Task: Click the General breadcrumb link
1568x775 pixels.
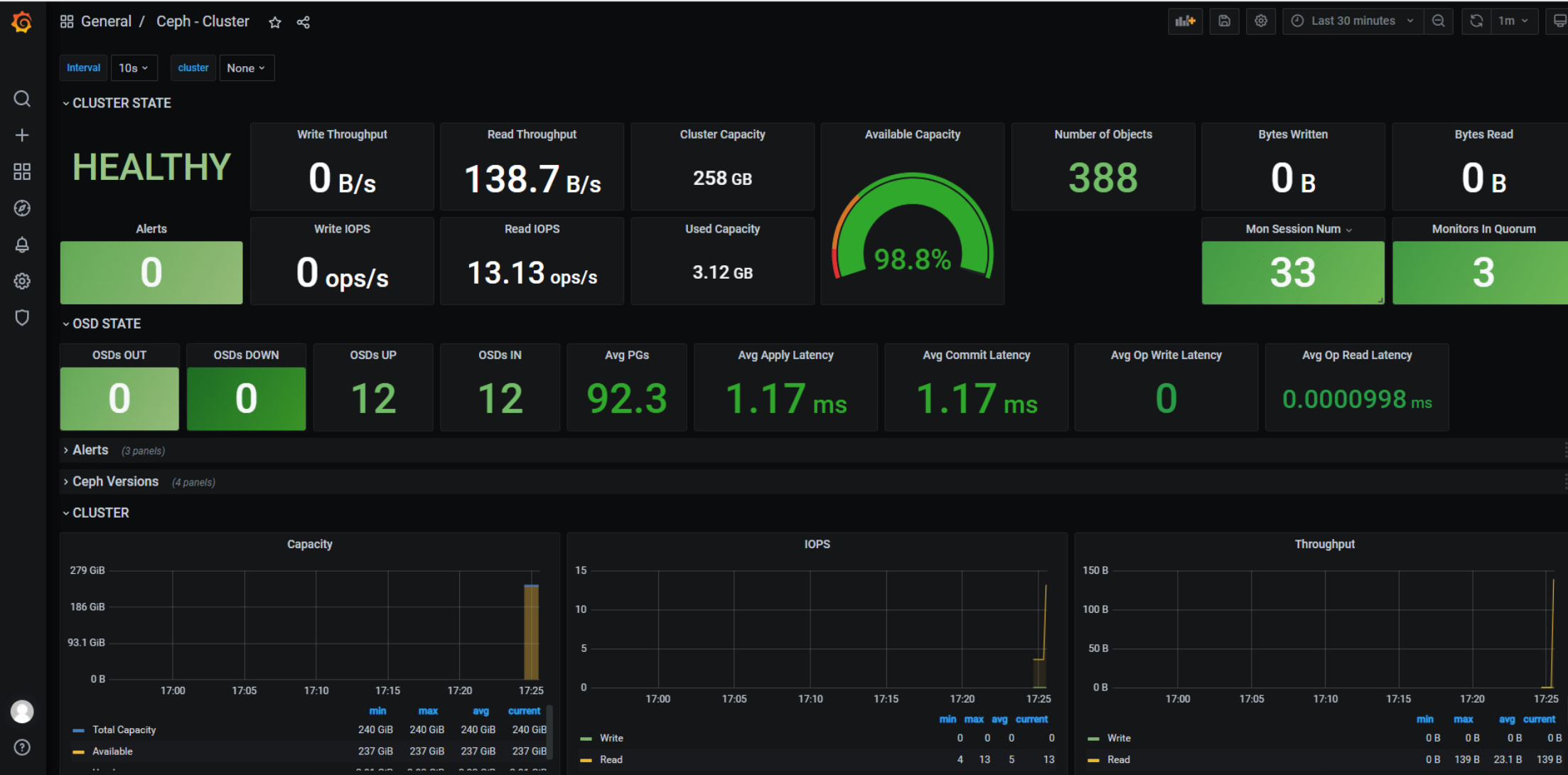Action: pyautogui.click(x=106, y=21)
